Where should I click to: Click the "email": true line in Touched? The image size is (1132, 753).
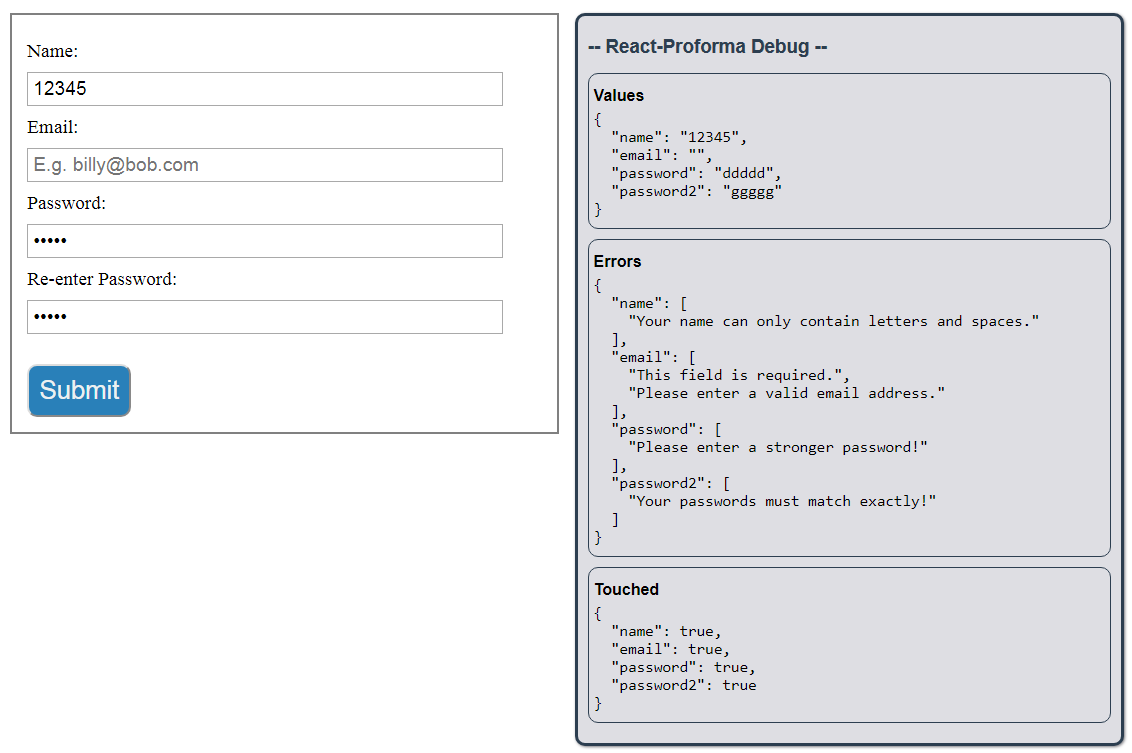(670, 650)
